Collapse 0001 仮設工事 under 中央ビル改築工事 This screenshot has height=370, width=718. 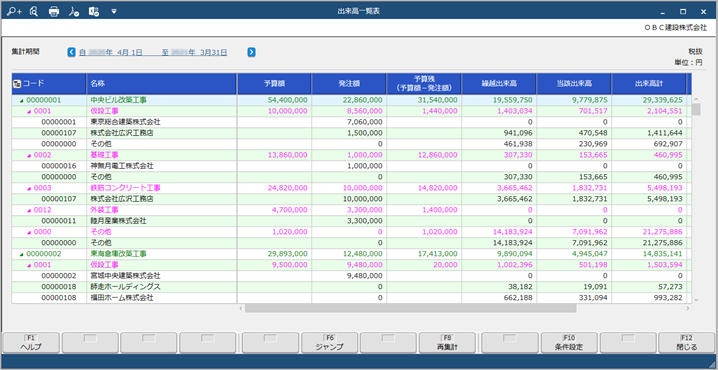[x=30, y=111]
